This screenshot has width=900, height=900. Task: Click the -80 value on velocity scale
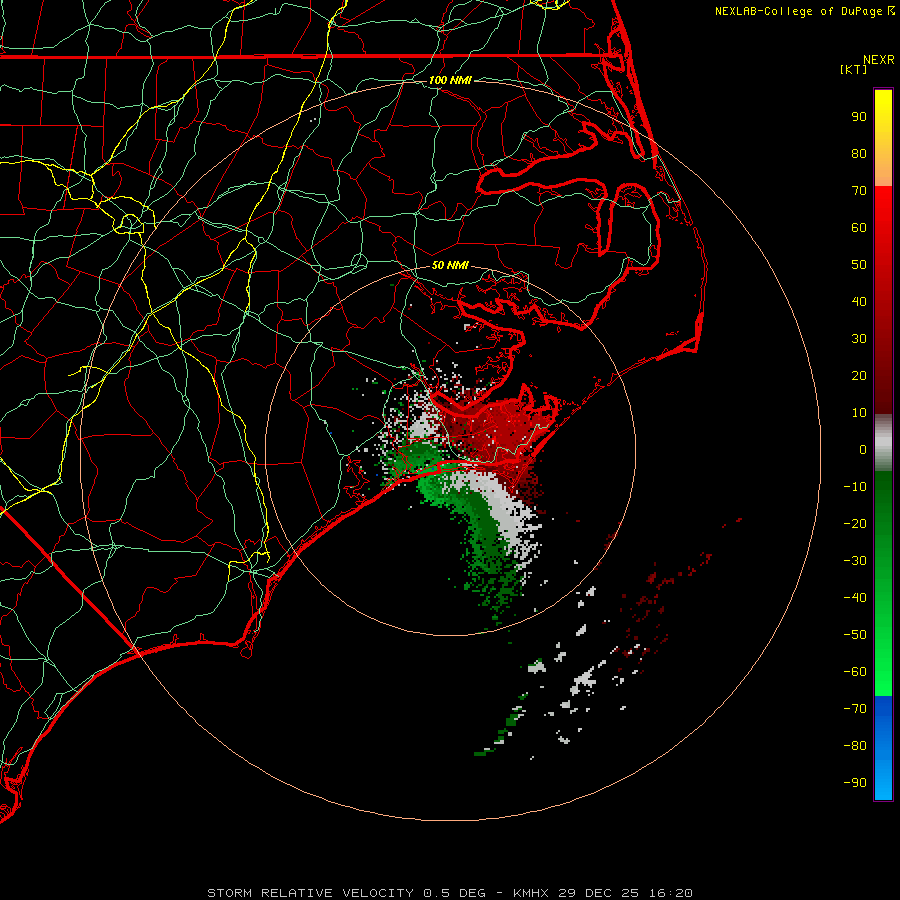coord(855,746)
